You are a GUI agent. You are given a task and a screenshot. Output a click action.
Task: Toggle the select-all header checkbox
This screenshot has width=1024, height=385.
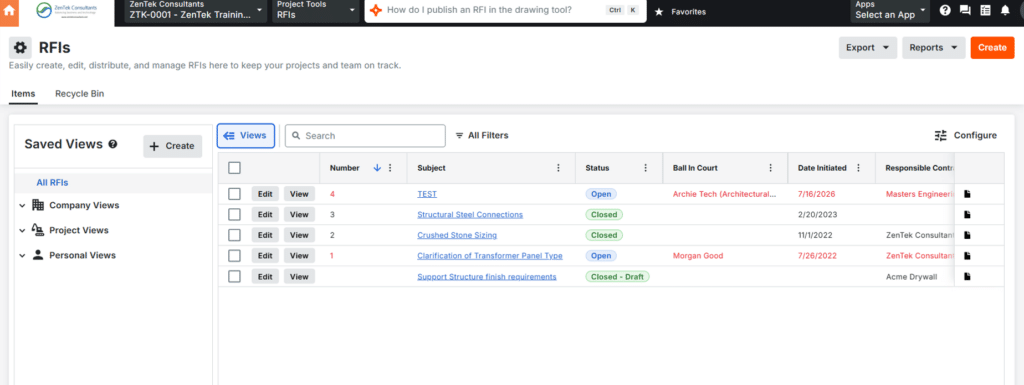(234, 168)
